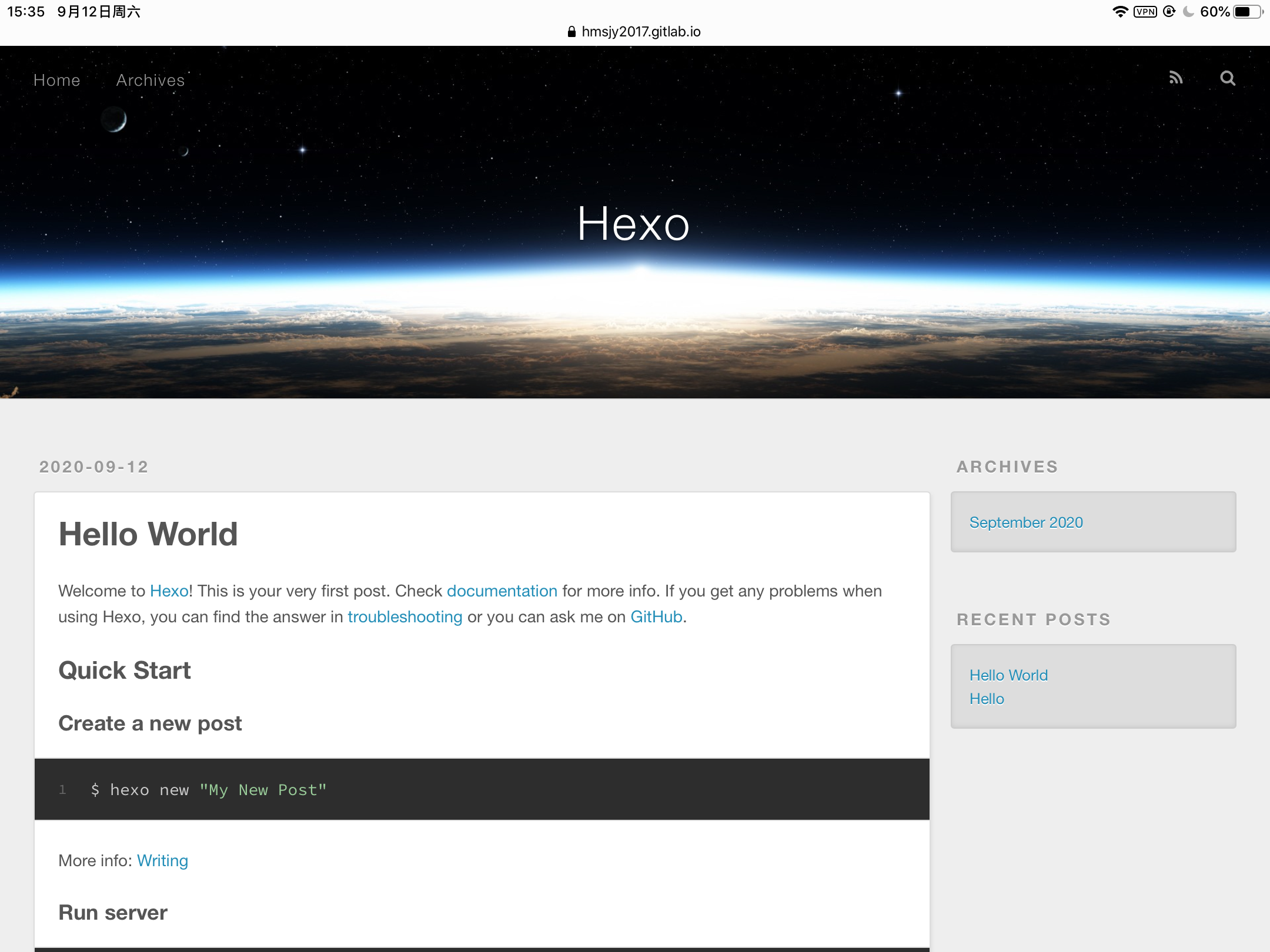The image size is (1270, 952).
Task: Tap the hmsjy2017.gitlab.io address bar
Action: 635,32
